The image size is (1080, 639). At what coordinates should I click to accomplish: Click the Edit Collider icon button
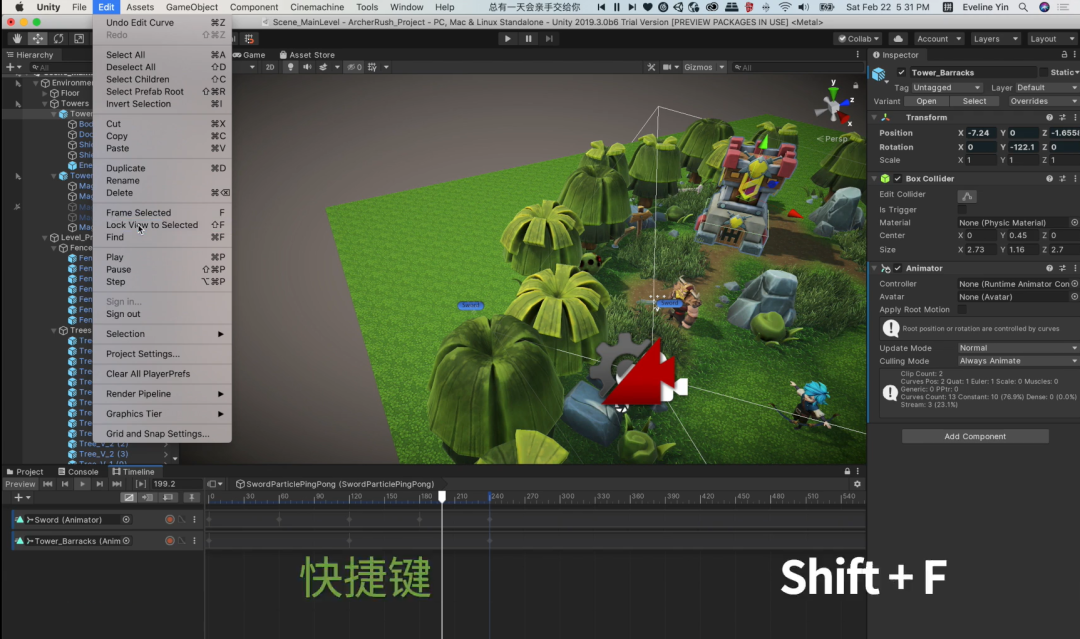pyautogui.click(x=967, y=195)
